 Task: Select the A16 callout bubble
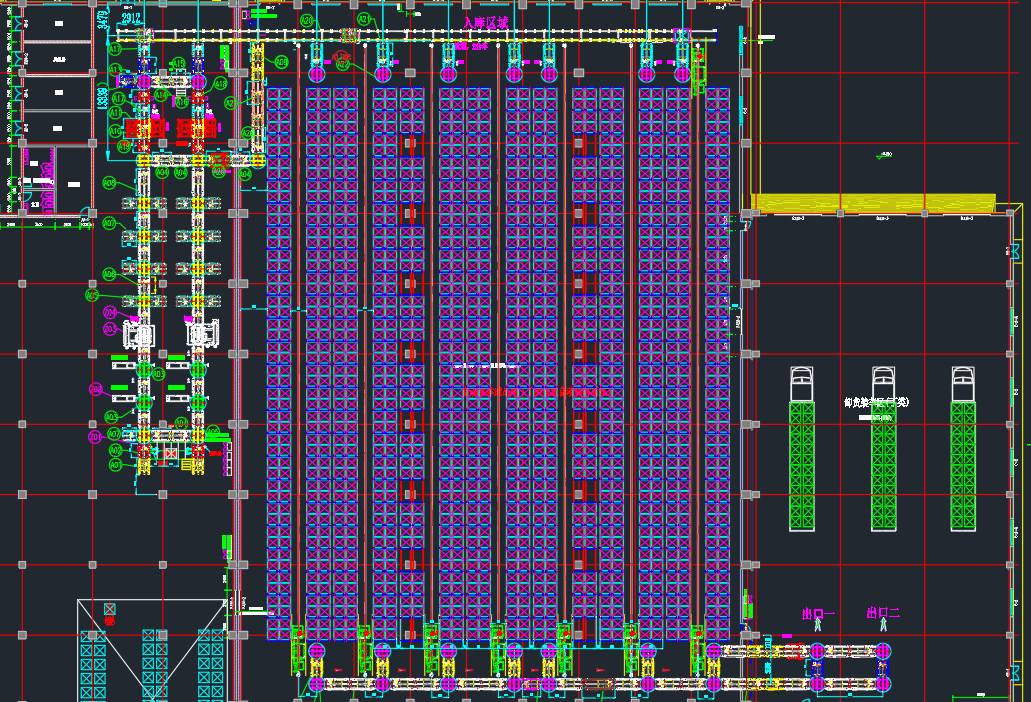(x=181, y=102)
